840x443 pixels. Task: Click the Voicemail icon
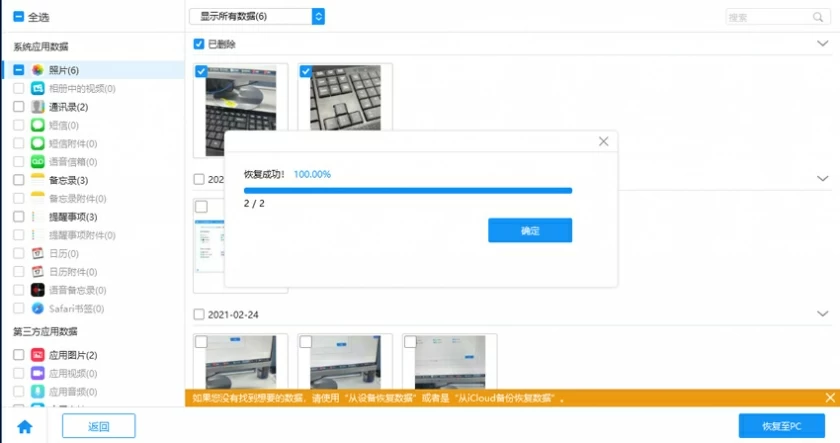click(38, 161)
